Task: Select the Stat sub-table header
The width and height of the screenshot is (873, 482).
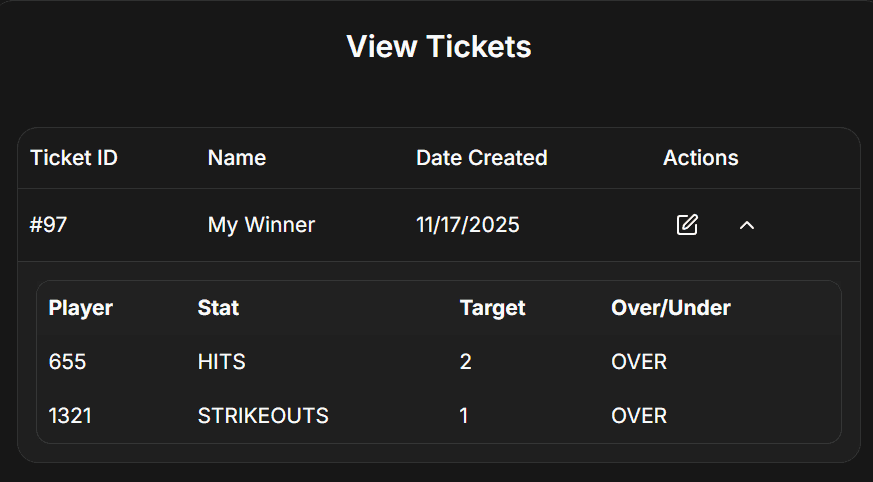Action: coord(218,308)
